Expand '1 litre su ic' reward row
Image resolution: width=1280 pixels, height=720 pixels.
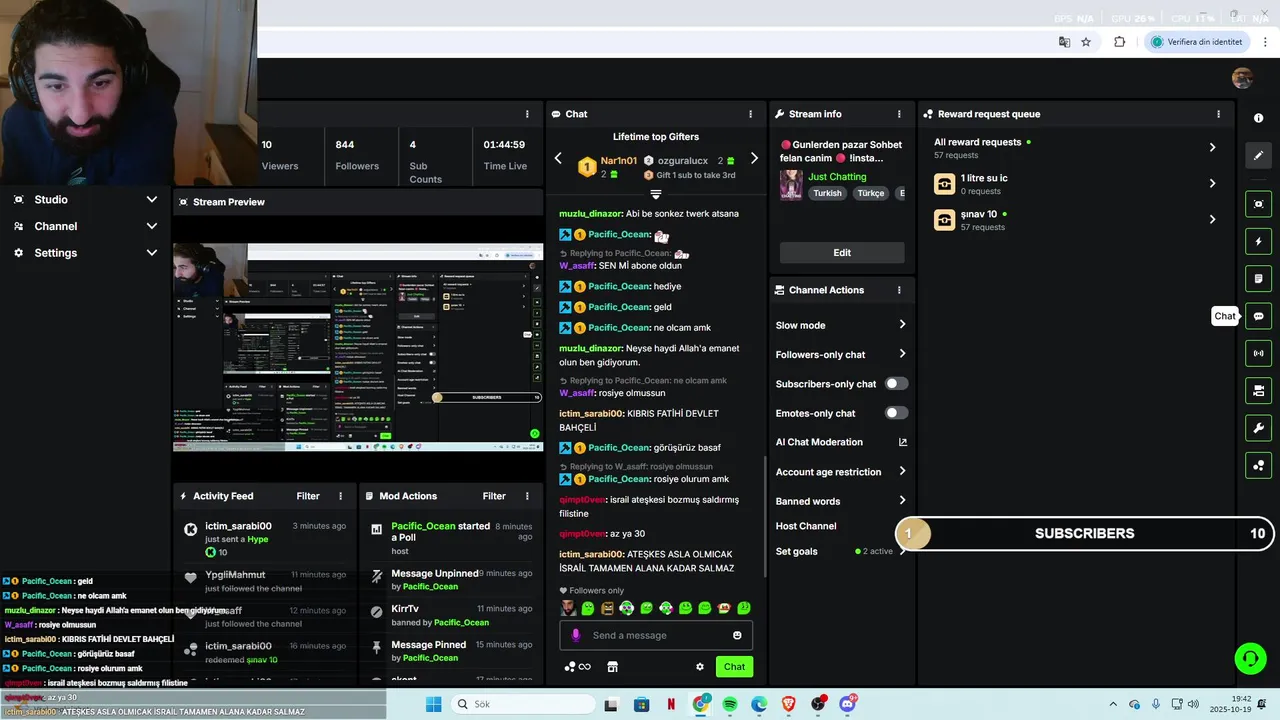(1212, 183)
